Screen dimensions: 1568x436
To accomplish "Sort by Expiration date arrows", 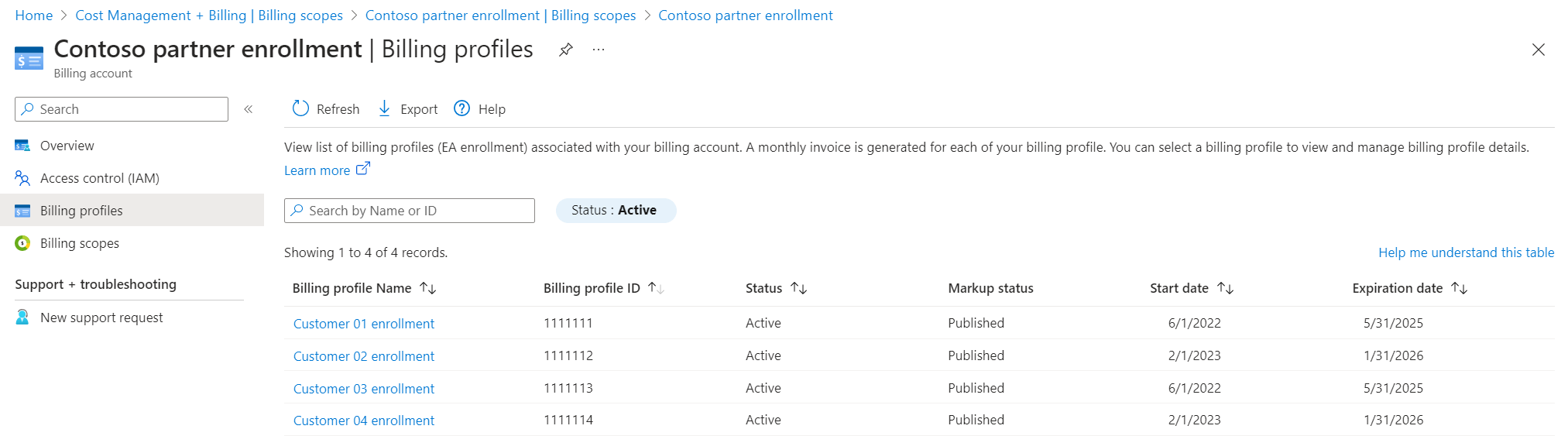I will (x=1460, y=288).
